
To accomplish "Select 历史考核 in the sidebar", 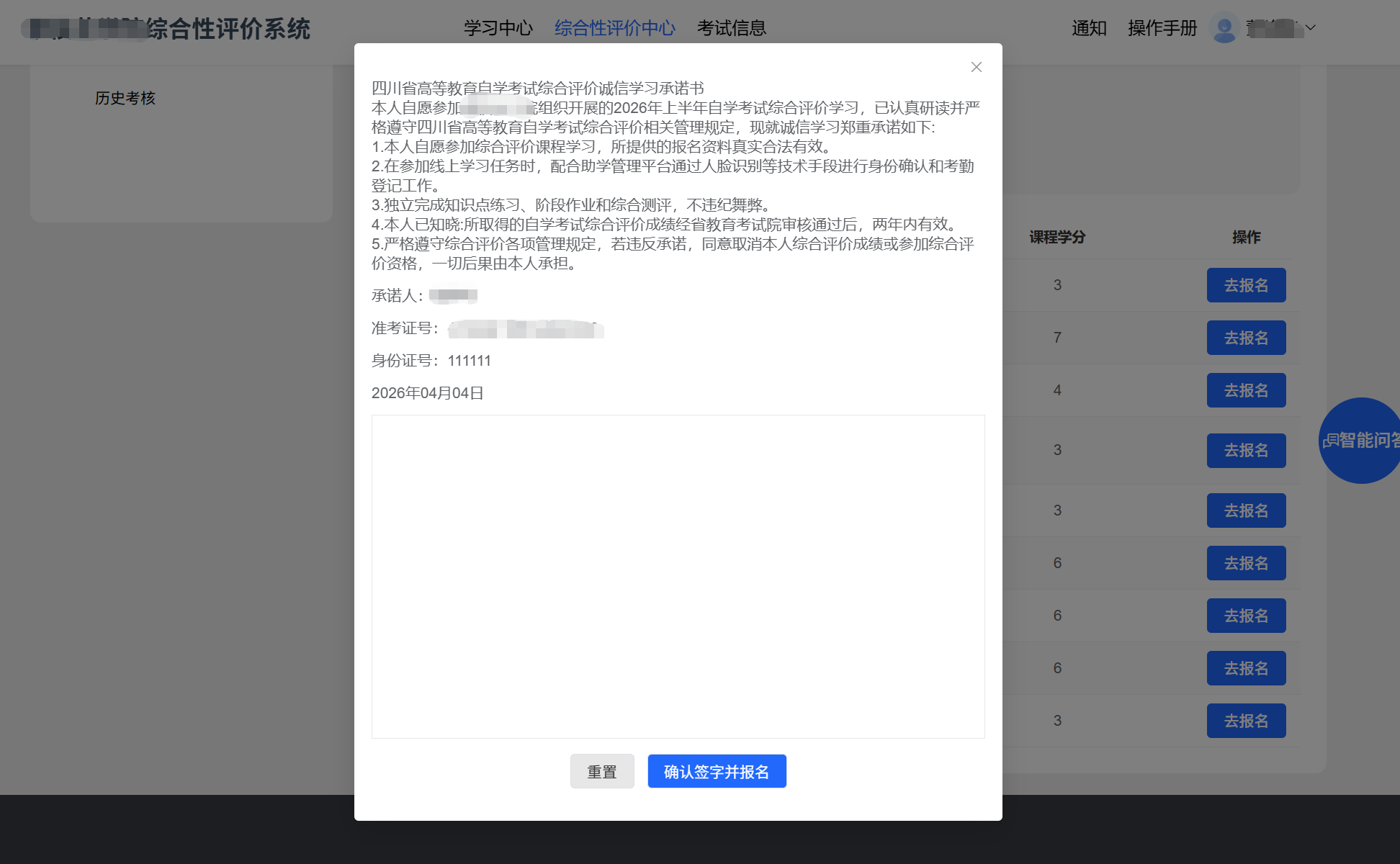I will [x=125, y=98].
